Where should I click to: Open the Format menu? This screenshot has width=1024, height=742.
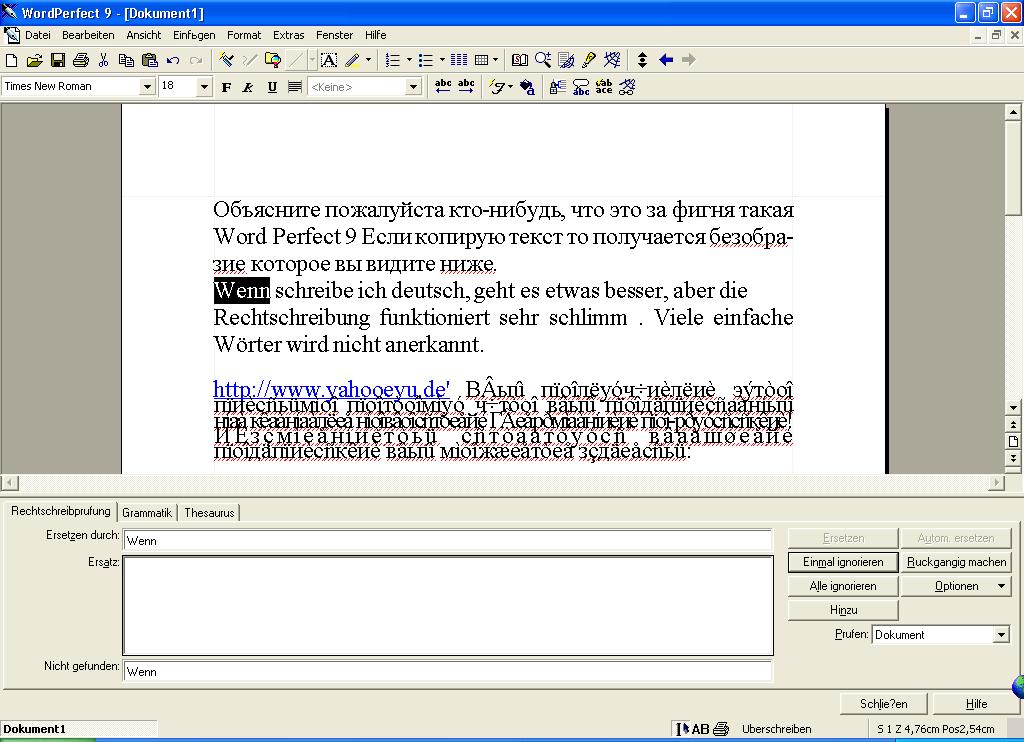pyautogui.click(x=244, y=35)
